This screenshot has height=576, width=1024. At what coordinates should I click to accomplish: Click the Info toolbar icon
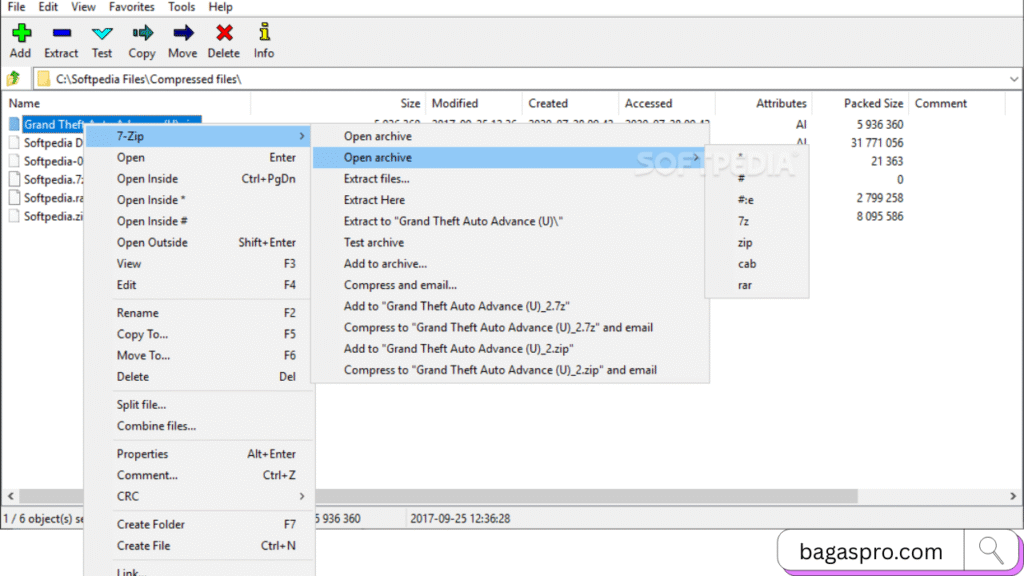262,40
